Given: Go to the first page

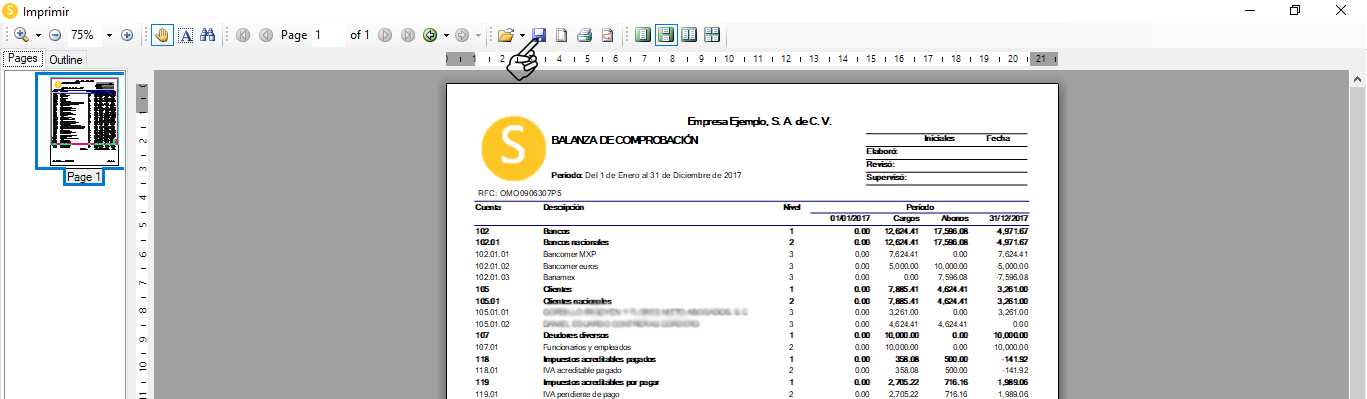Looking at the screenshot, I should click(x=243, y=35).
